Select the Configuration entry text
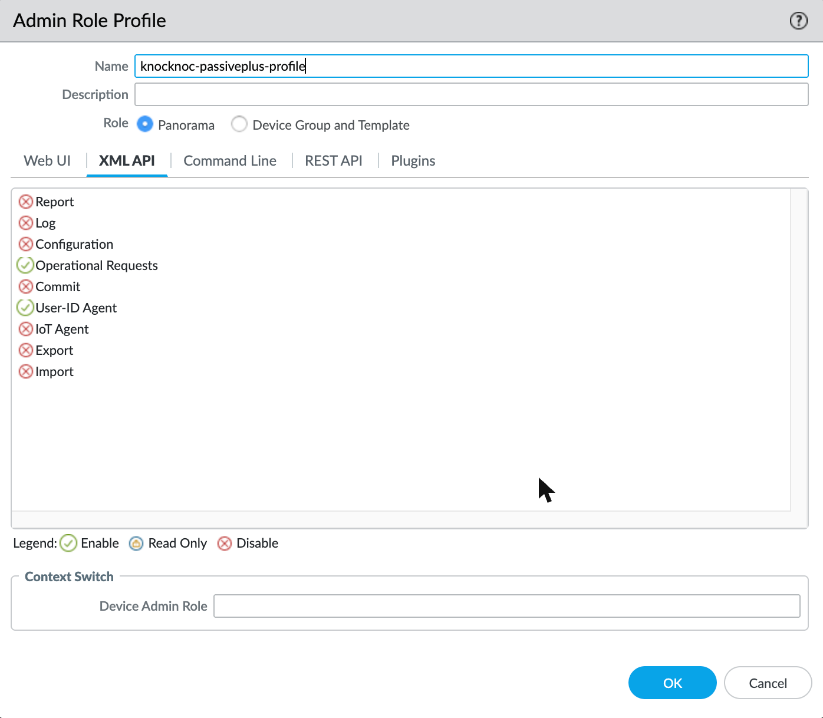Viewport: 823px width, 718px height. pyautogui.click(x=75, y=244)
